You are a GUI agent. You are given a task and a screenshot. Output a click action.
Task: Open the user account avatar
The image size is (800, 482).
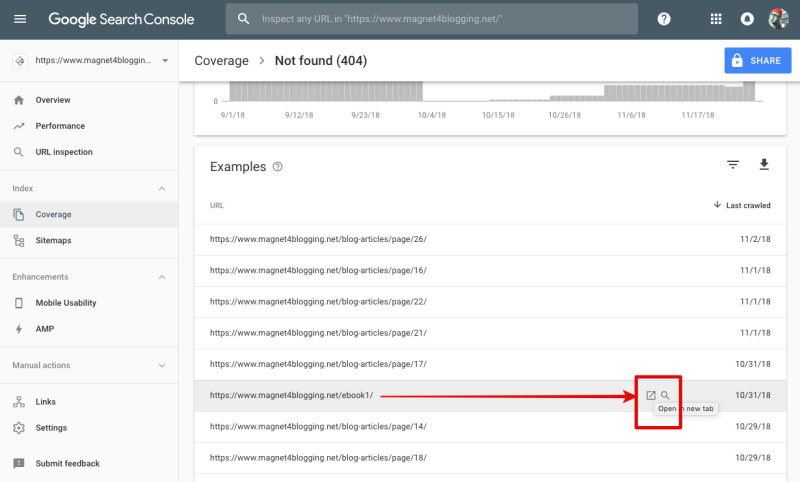click(778, 19)
